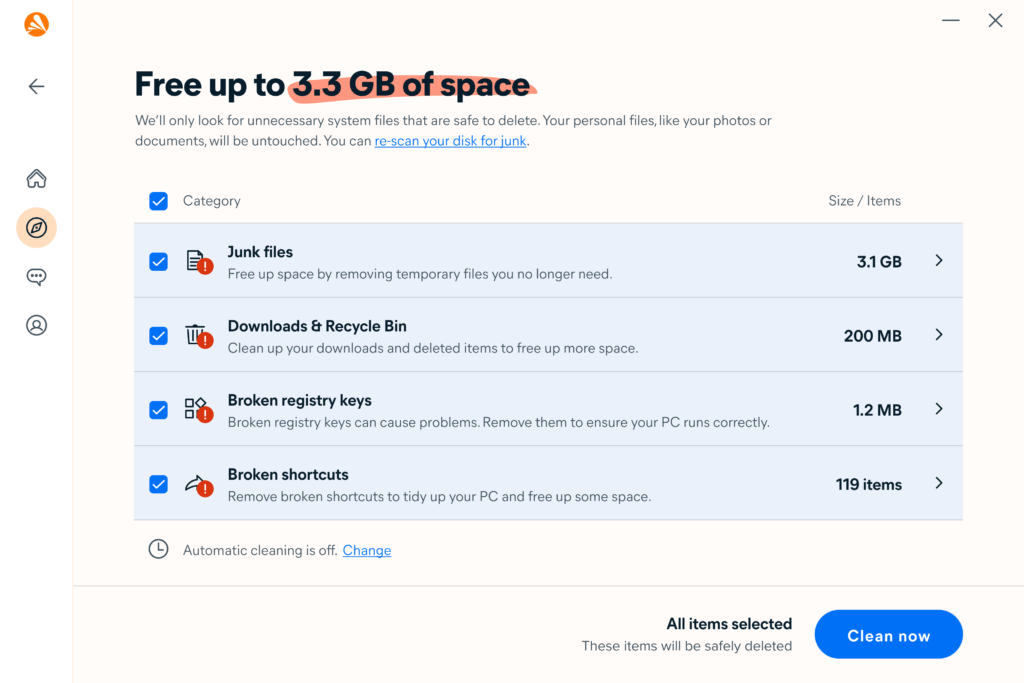Expand the Junk files row details
This screenshot has width=1024, height=683.
pos(938,260)
